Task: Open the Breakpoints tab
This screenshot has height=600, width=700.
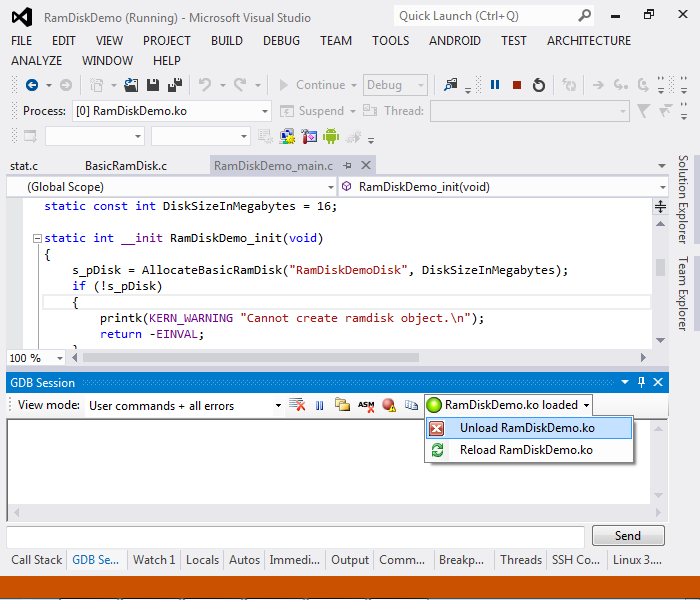Action: 461,560
